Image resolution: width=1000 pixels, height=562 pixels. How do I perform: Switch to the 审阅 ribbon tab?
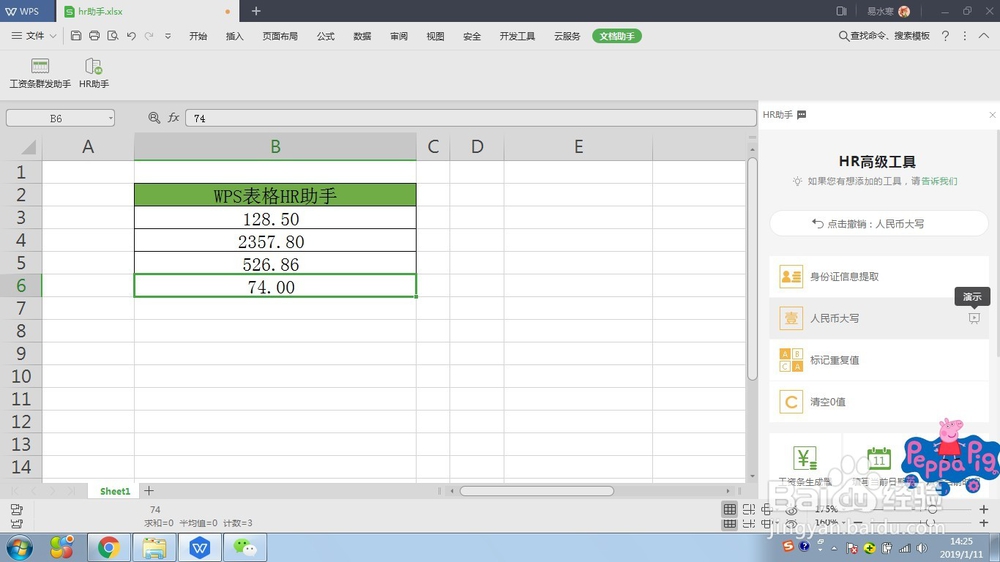coord(399,36)
